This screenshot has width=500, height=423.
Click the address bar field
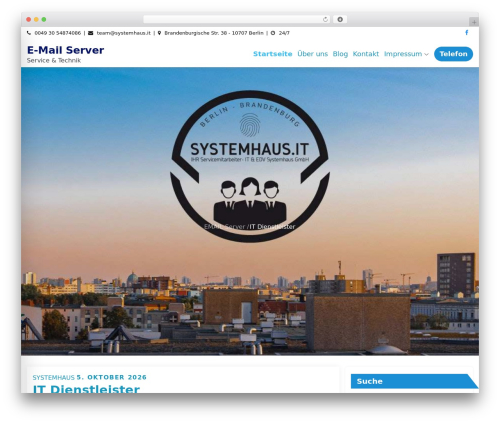pyautogui.click(x=237, y=20)
